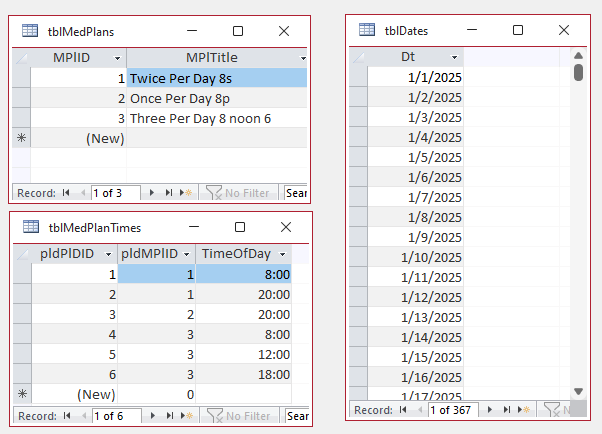Open MPlID column filter dropdown
Viewport: 602px width, 434px height.
[x=117, y=58]
